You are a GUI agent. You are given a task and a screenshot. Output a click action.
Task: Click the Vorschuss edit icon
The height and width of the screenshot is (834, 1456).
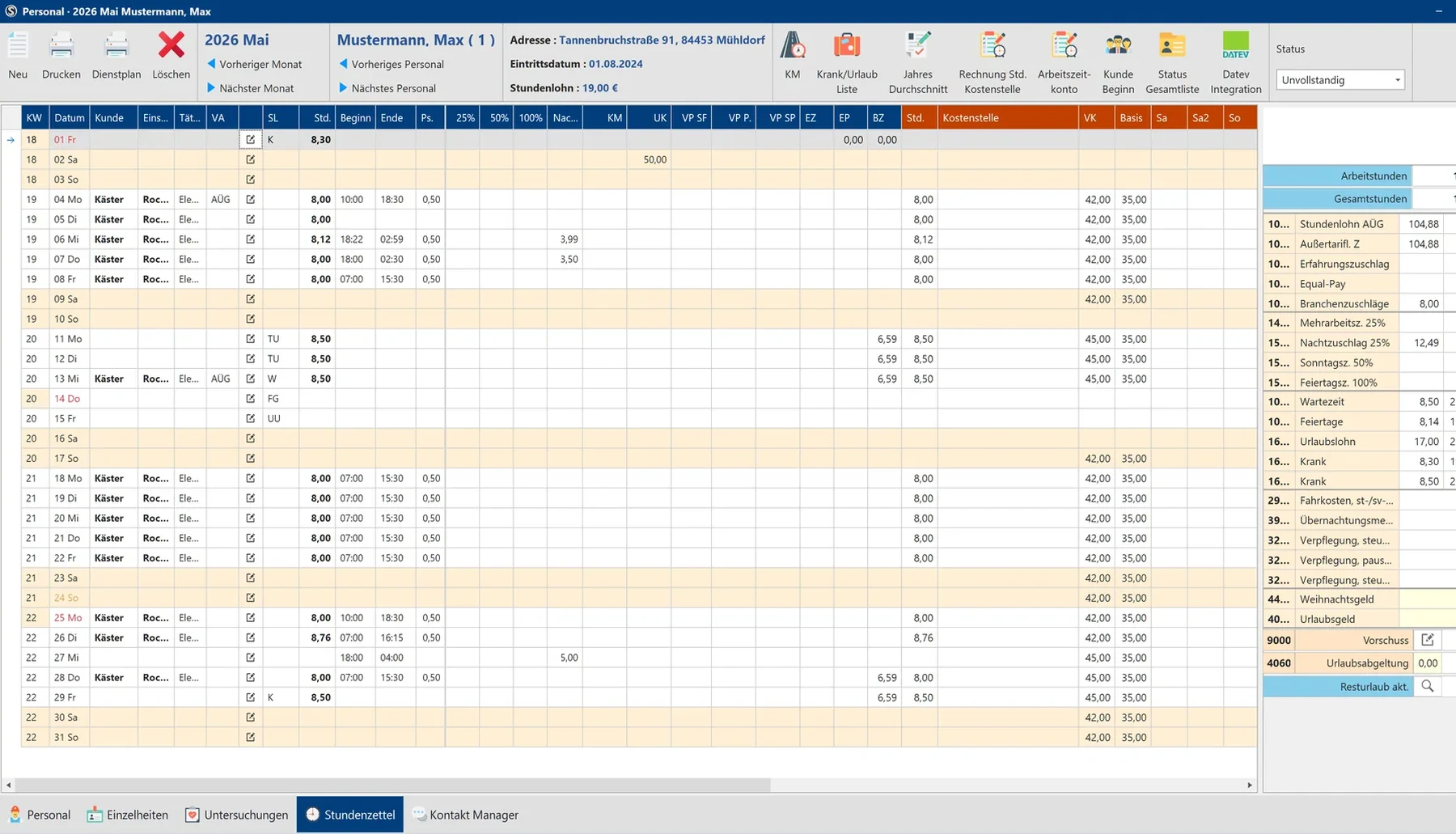tap(1428, 640)
